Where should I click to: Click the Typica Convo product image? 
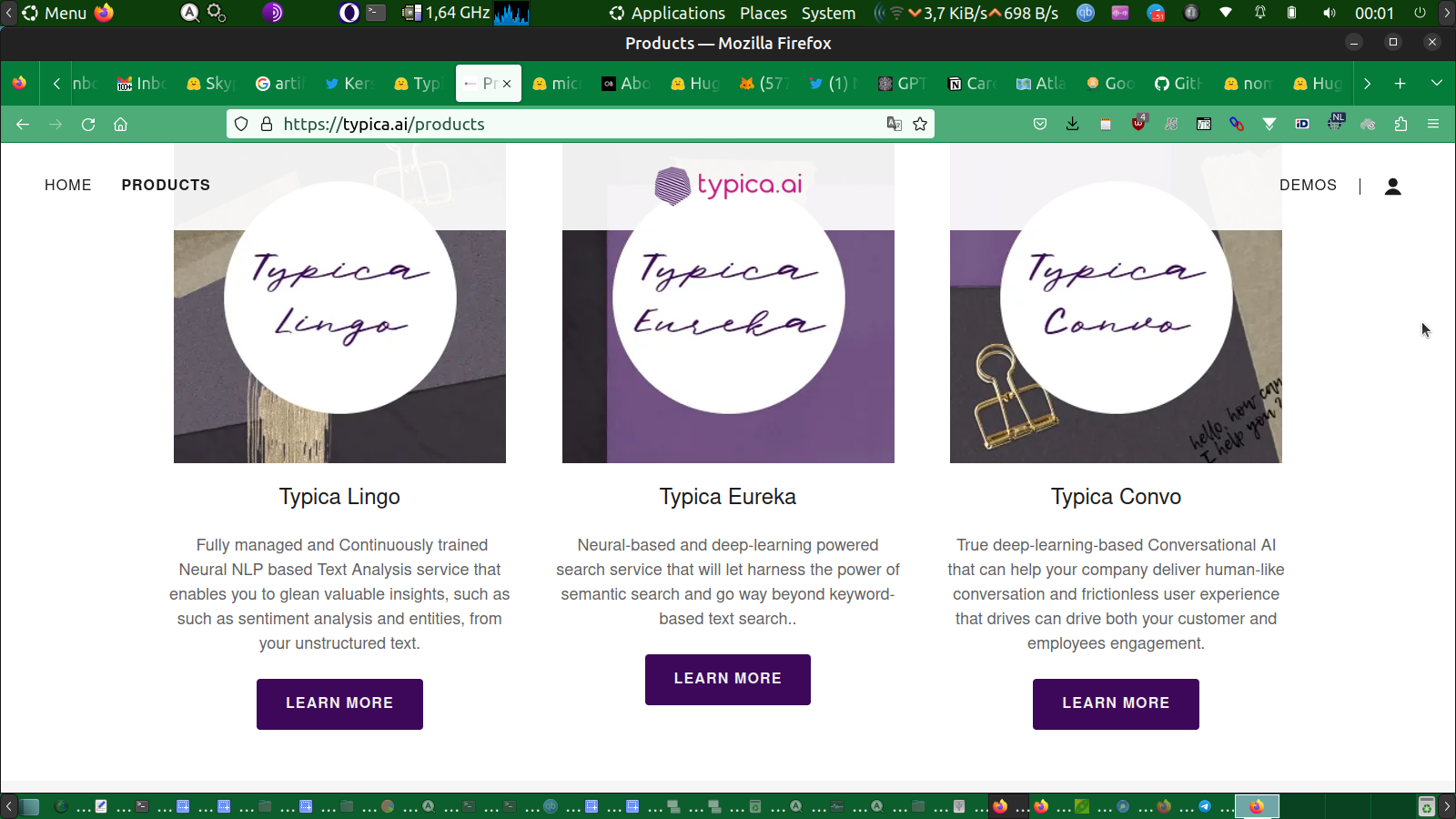1116,303
